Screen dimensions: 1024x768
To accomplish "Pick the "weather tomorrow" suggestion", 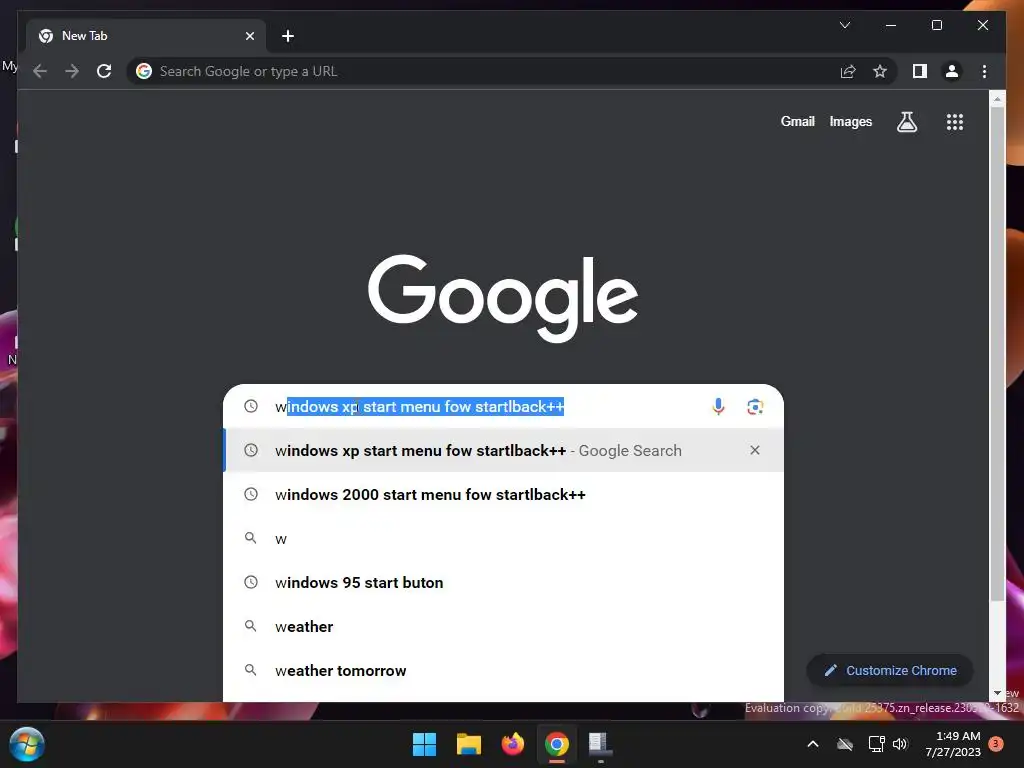I will (503, 671).
